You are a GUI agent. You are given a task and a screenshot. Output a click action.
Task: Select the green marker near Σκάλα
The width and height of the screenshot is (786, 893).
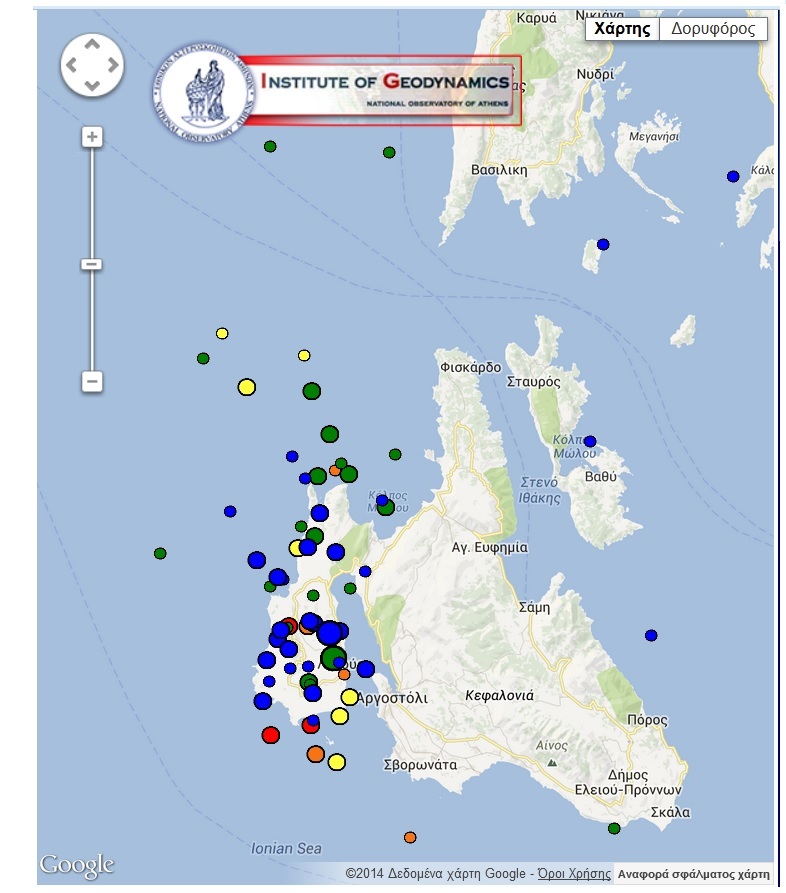(x=614, y=828)
